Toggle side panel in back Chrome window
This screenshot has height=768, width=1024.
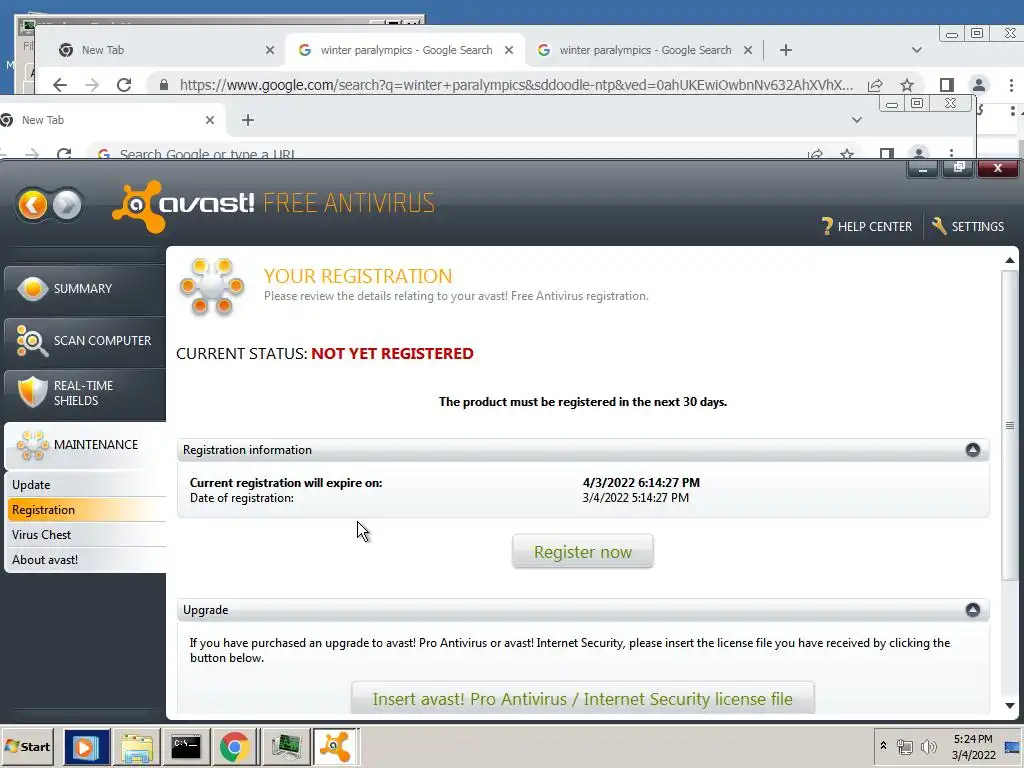pyautogui.click(x=946, y=85)
